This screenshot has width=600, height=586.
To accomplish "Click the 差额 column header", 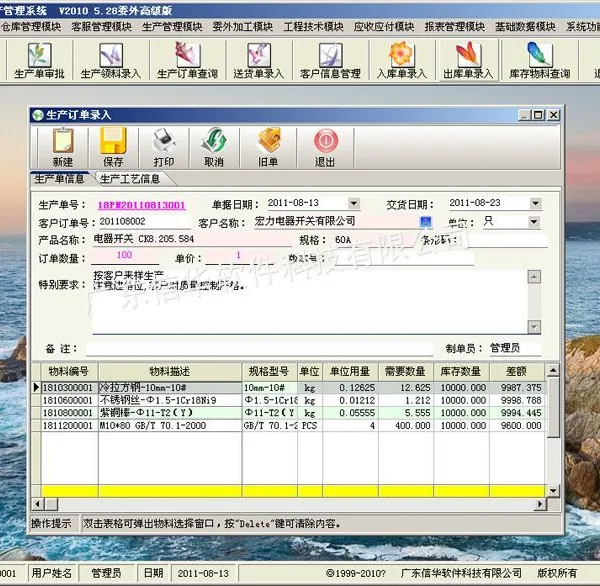I will pyautogui.click(x=517, y=371).
